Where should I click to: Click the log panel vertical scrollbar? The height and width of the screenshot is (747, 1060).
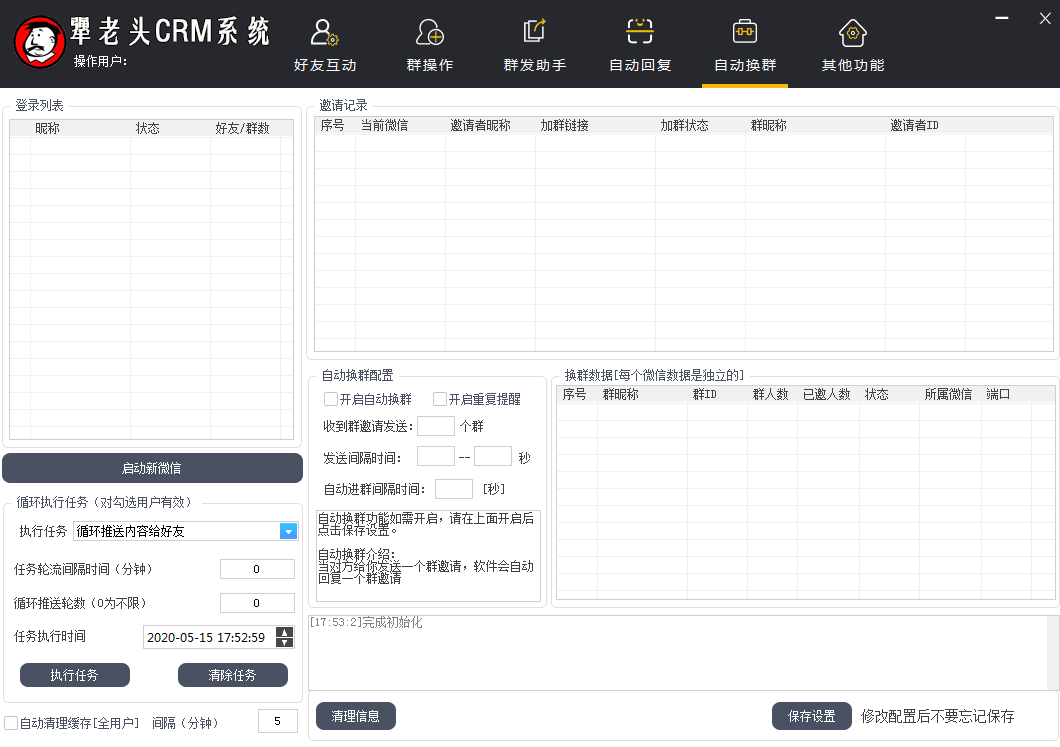click(1051, 652)
